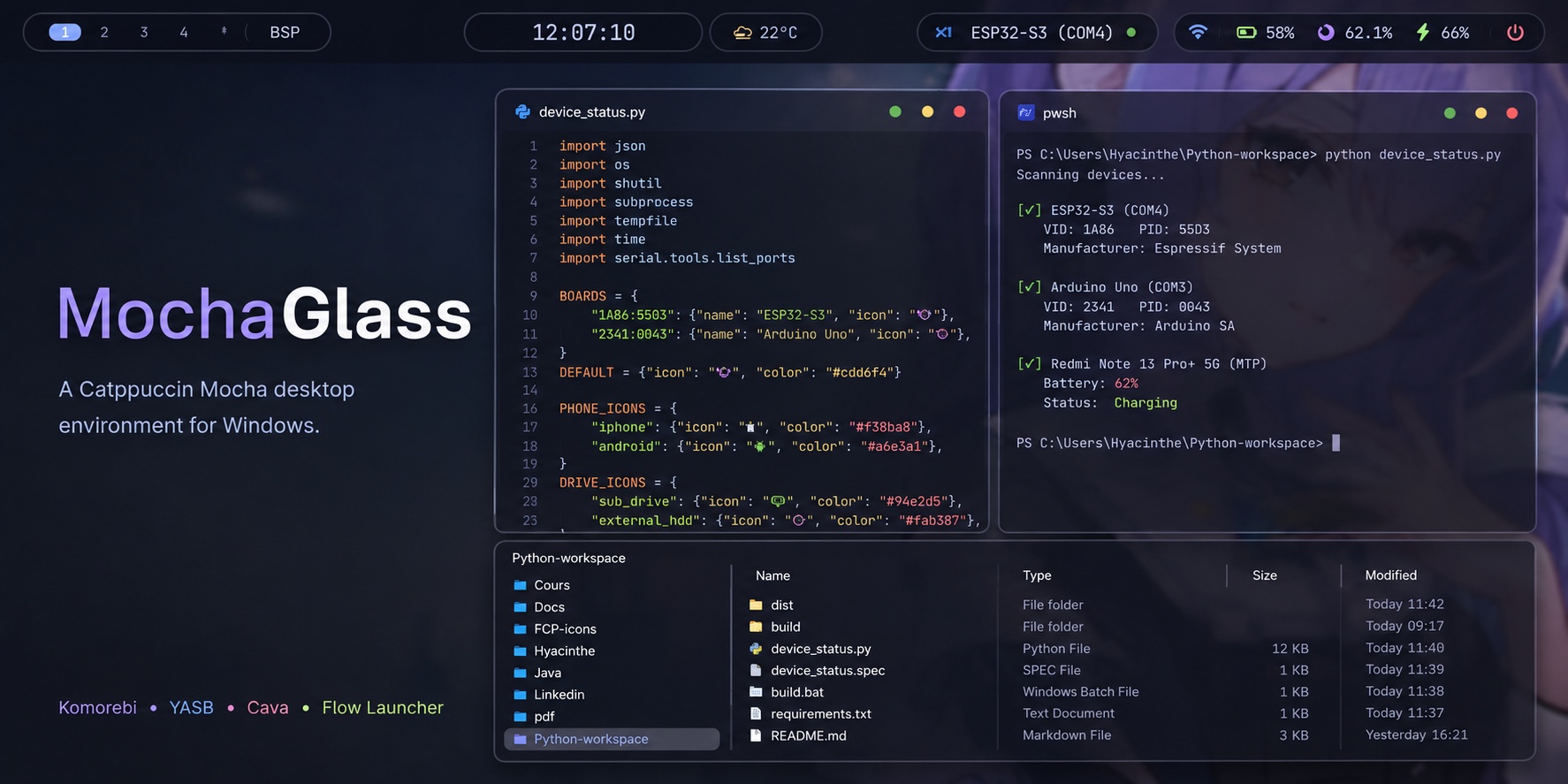Click the Python file icon beside device_status.py in list

tap(756, 649)
